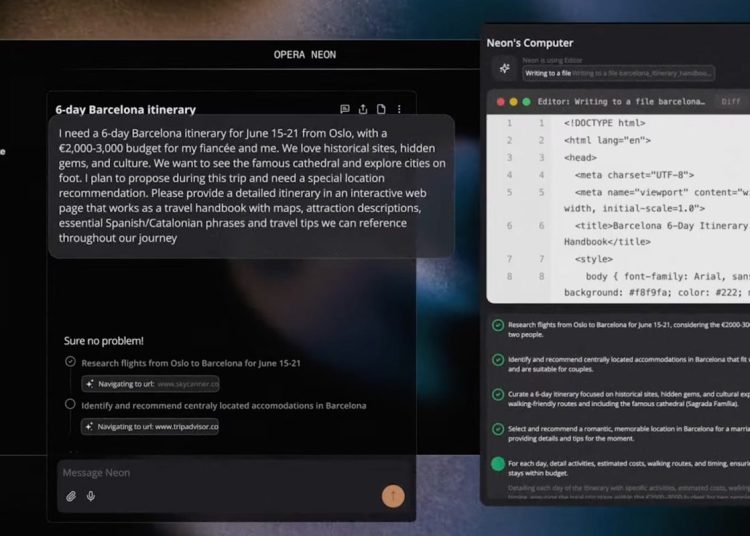Expand the tripadvisor navigation step chip
Screen dimensions: 750x536
coord(151,426)
